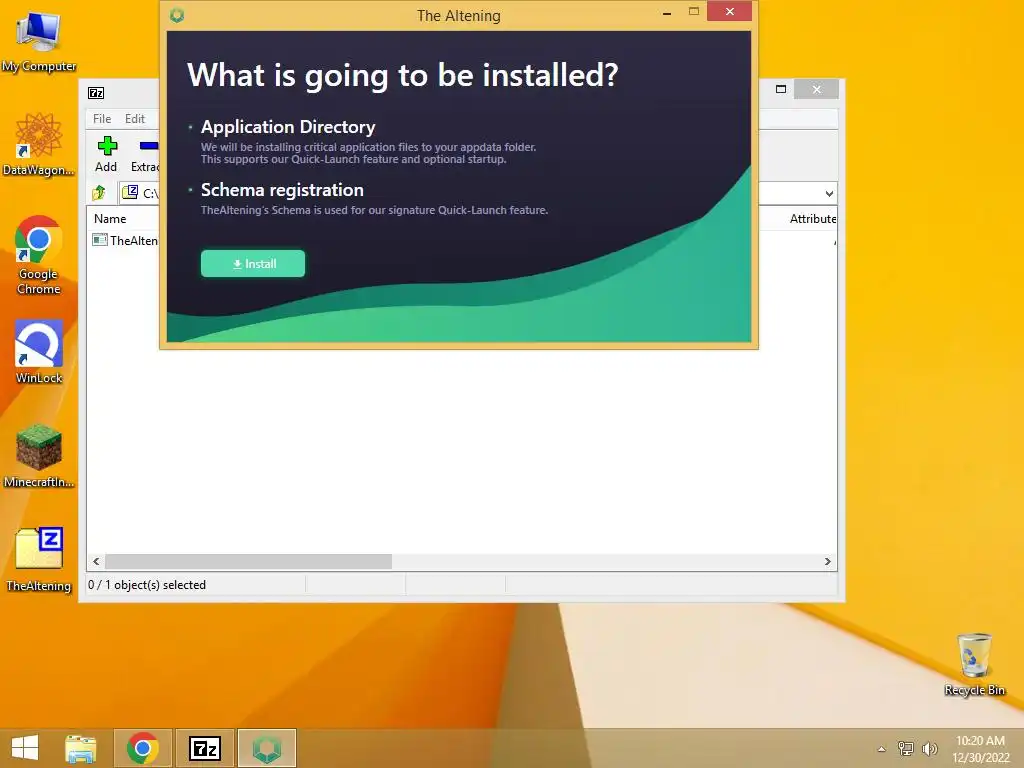This screenshot has width=1024, height=768.
Task: Click the scrollbar left arrow in 7-Zip
Action: pyautogui.click(x=96, y=562)
